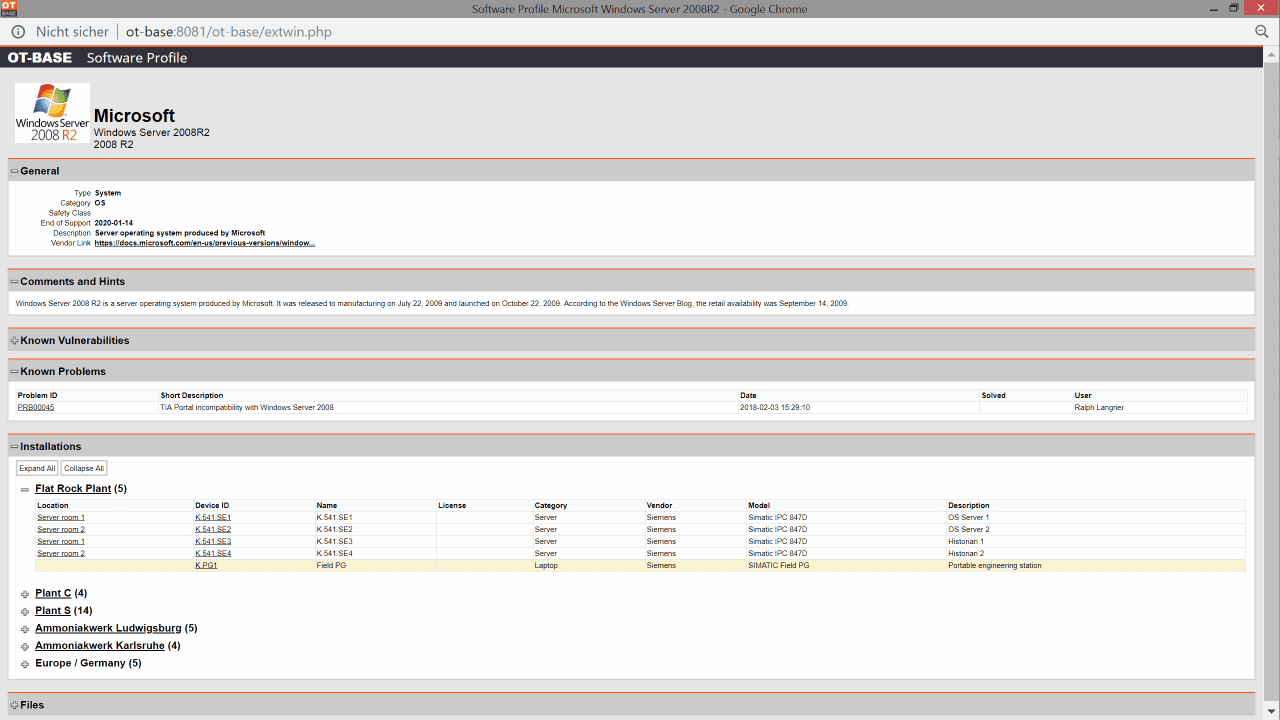The width and height of the screenshot is (1280, 720).
Task: Open the Plant C link
Action: coord(53,593)
